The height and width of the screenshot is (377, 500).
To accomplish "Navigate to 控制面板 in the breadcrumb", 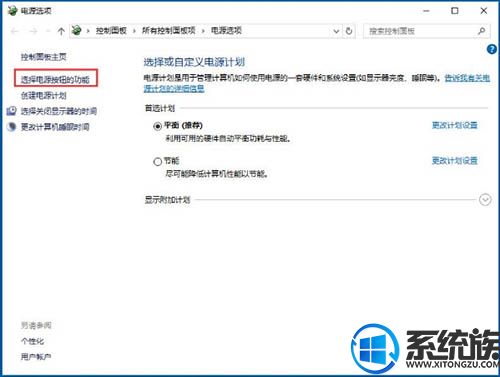I will click(111, 31).
